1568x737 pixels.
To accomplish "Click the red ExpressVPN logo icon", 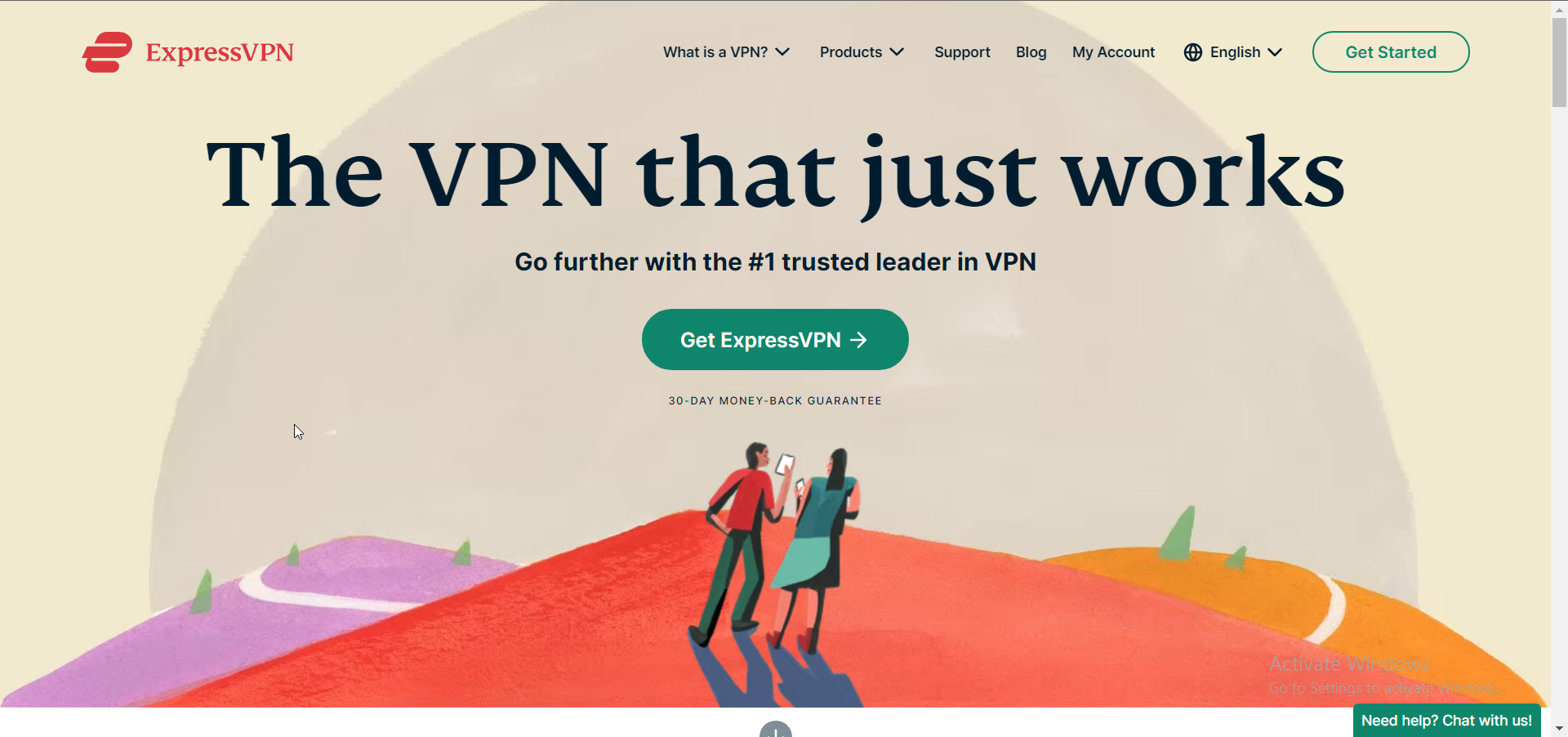I will pos(107,52).
